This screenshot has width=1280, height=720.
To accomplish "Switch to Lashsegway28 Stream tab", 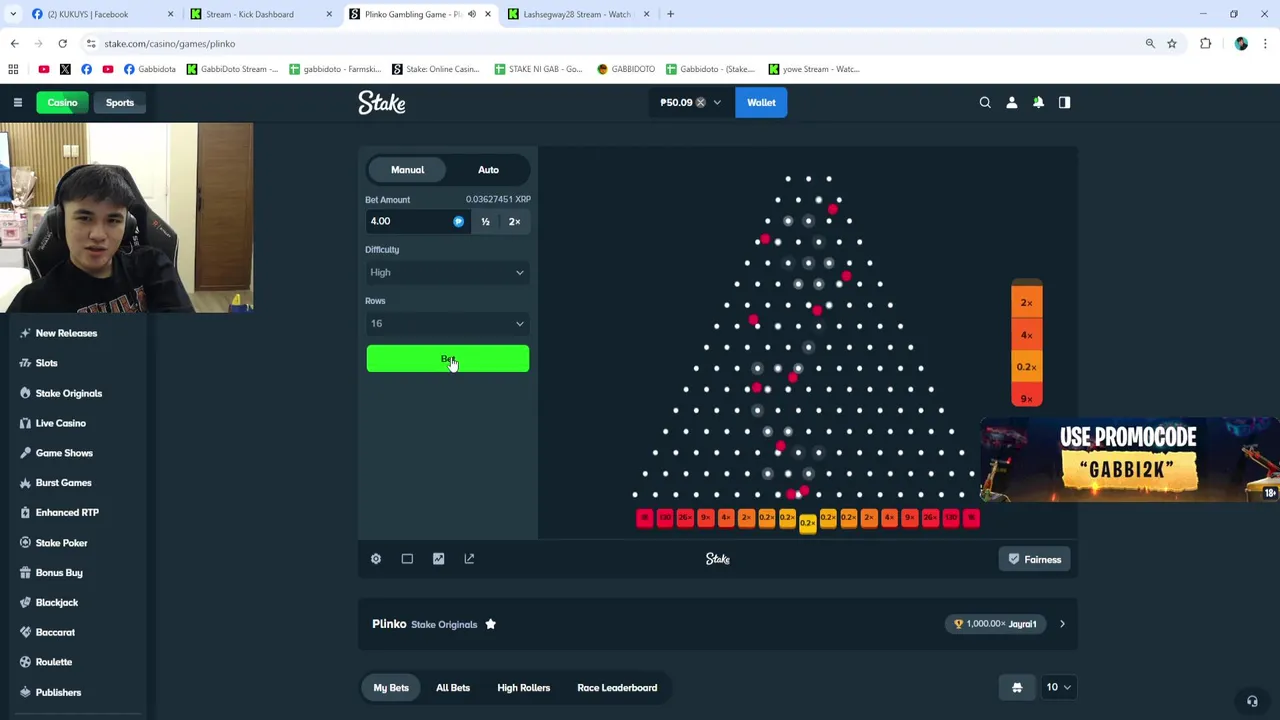I will [578, 14].
